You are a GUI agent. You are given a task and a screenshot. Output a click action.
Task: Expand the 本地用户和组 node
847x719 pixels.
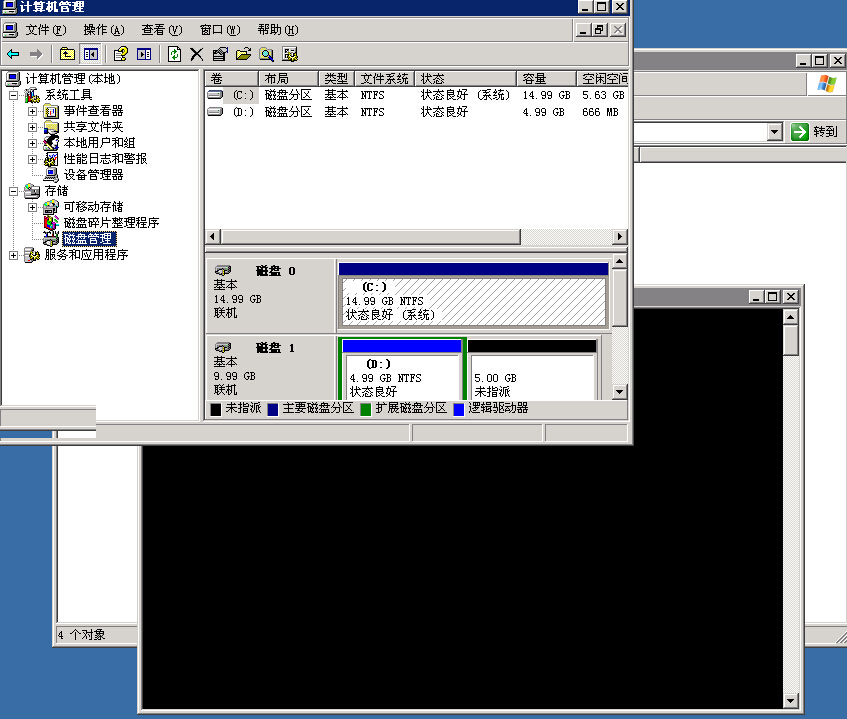click(32, 143)
